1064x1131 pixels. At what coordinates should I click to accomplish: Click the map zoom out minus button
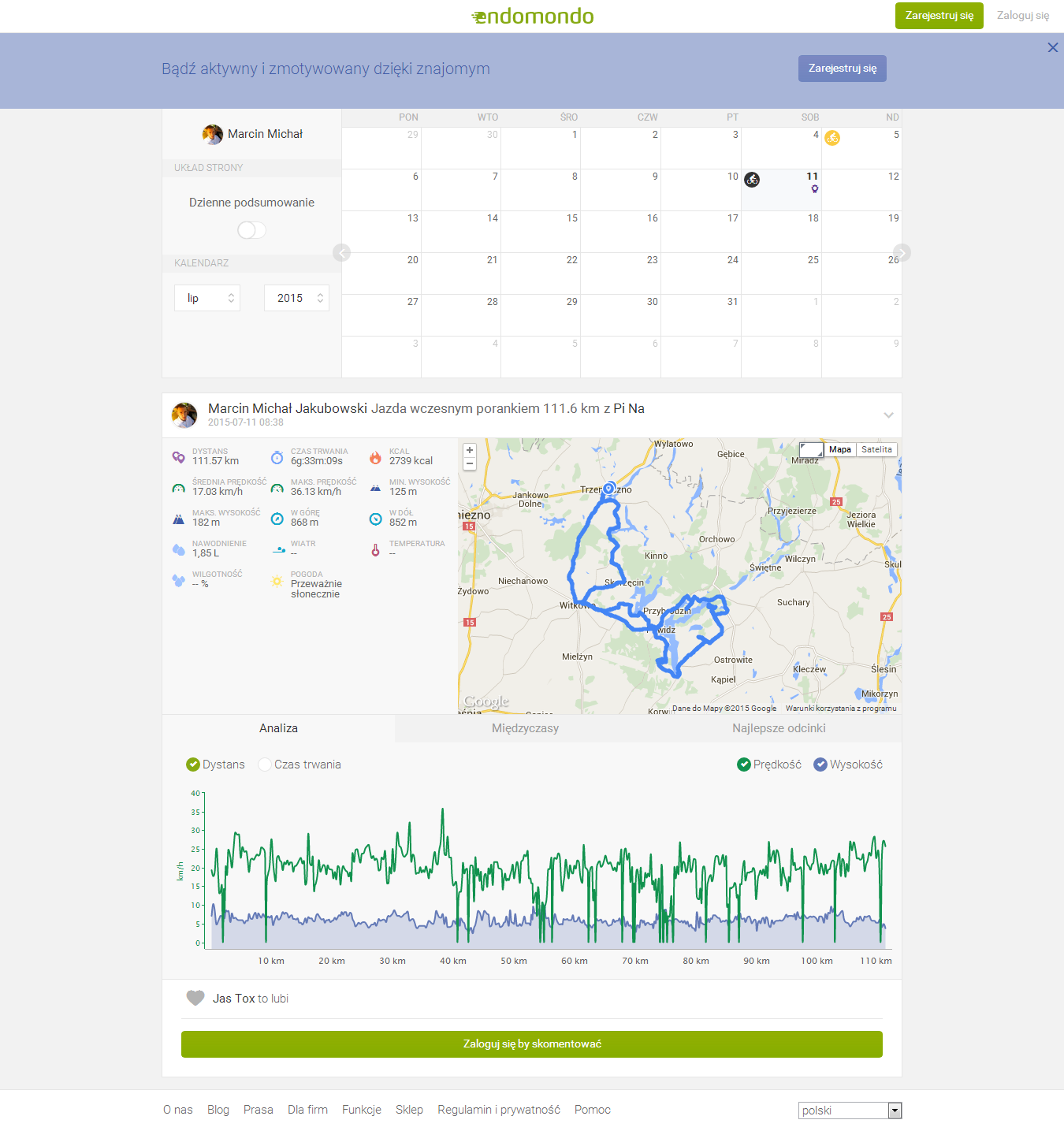pos(470,463)
